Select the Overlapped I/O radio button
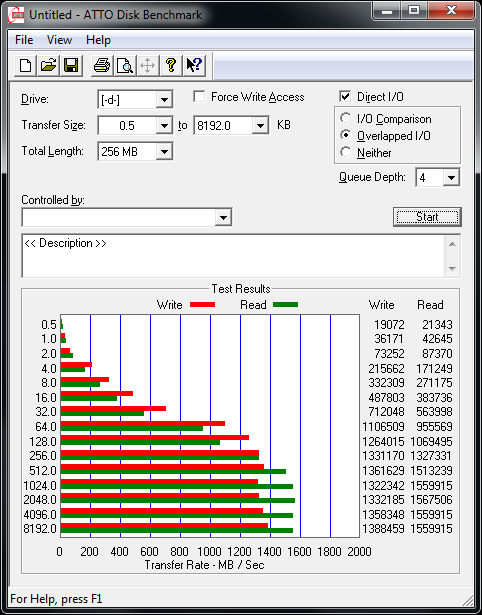Screen dimensions: 482x615 (346, 135)
